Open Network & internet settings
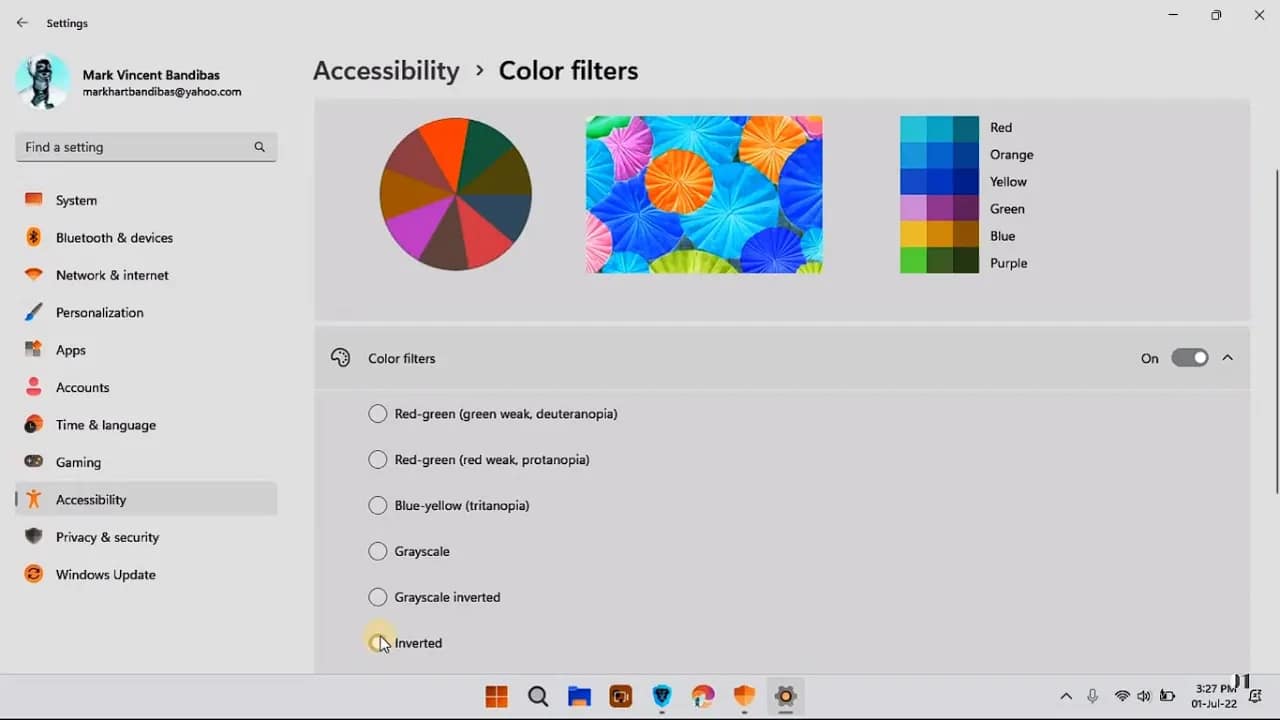The height and width of the screenshot is (720, 1280). [112, 275]
